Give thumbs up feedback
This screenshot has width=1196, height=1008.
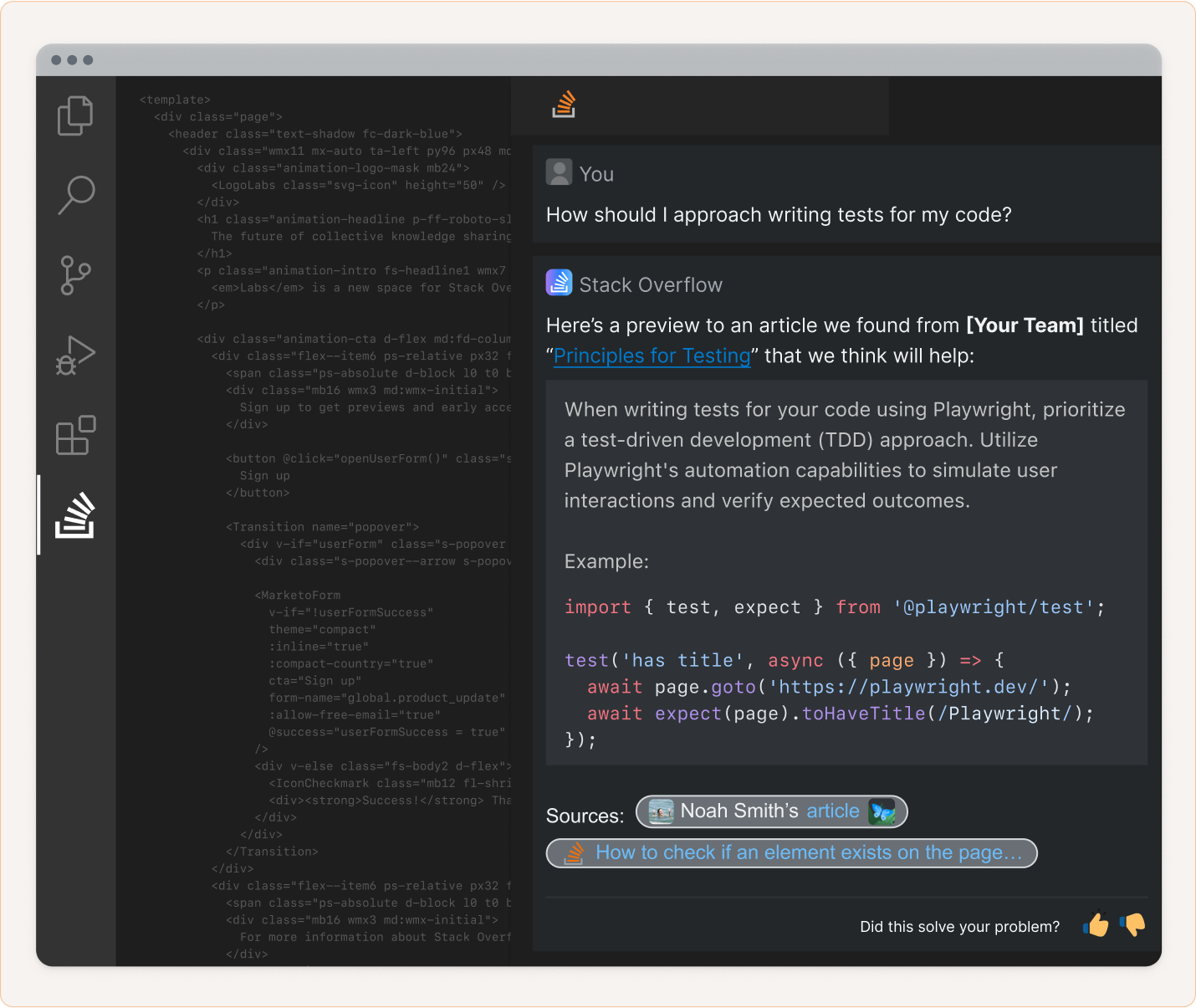(1096, 924)
